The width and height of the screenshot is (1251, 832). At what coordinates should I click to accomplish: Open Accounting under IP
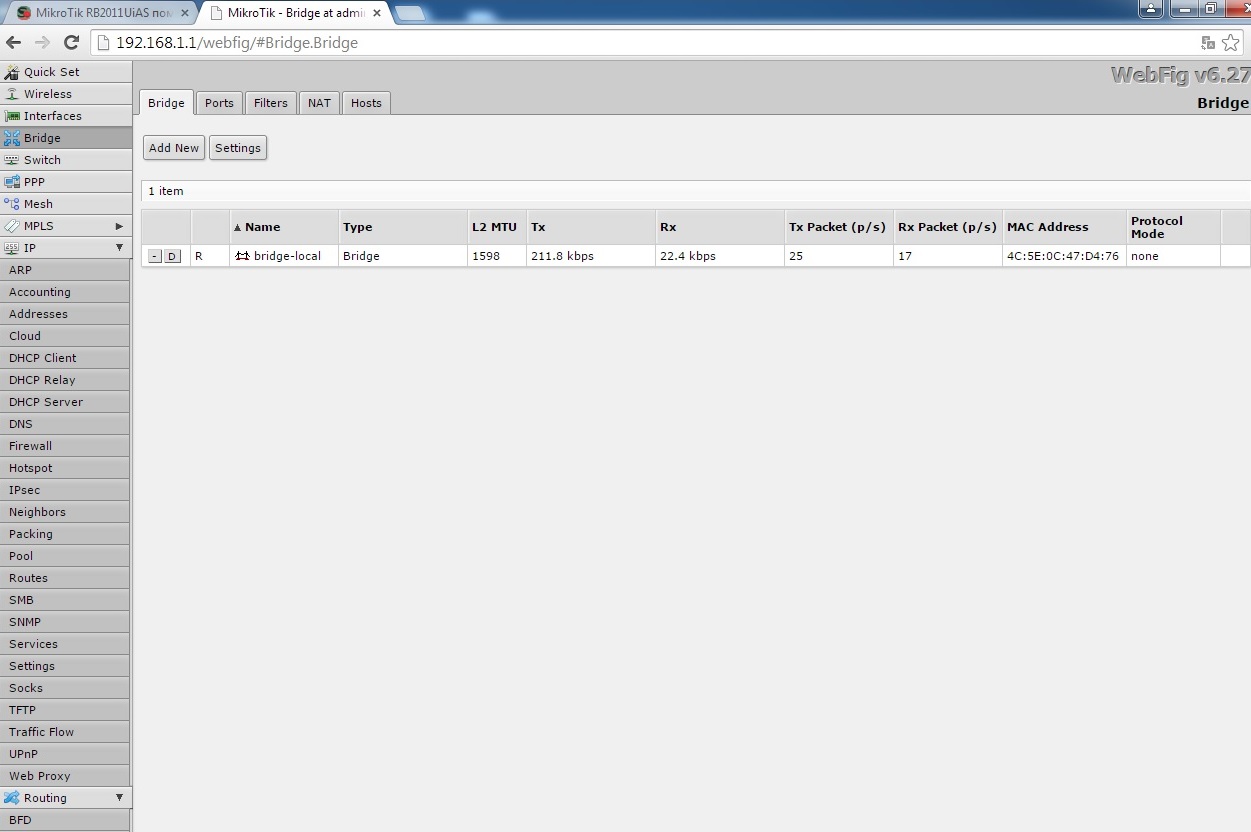point(65,292)
